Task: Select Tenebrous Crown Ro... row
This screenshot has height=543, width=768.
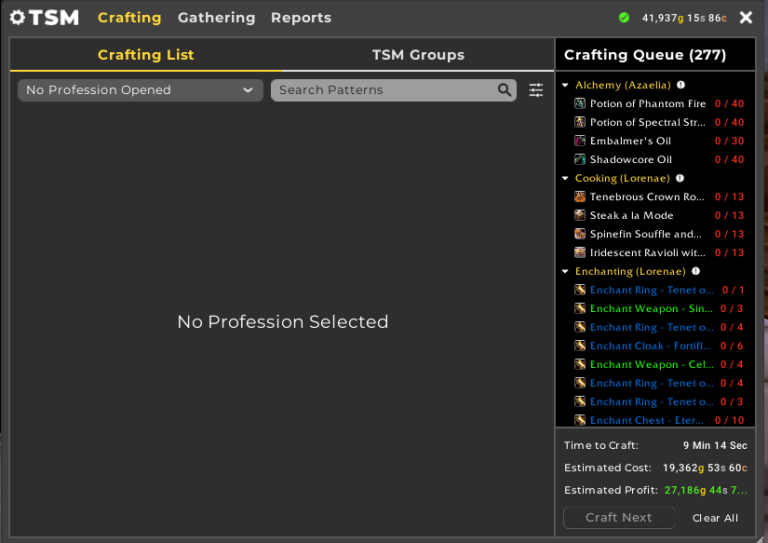Action: [655, 197]
